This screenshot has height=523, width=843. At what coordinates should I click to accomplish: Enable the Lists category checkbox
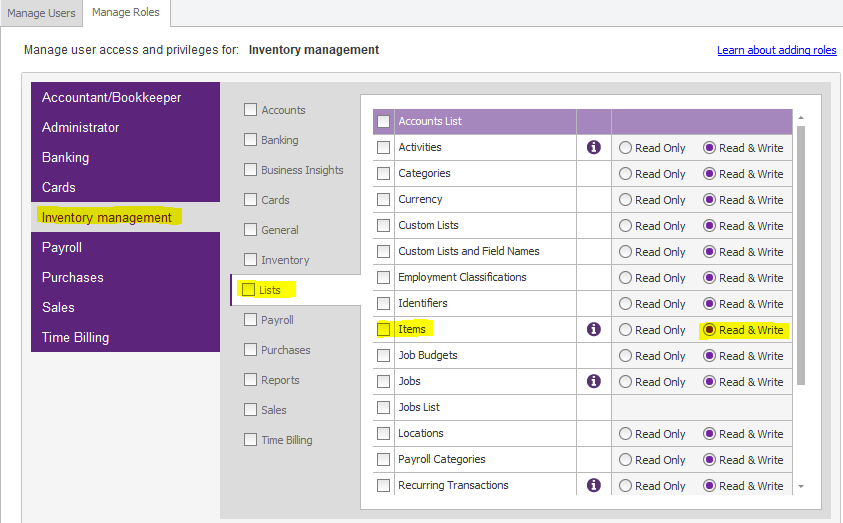click(250, 290)
